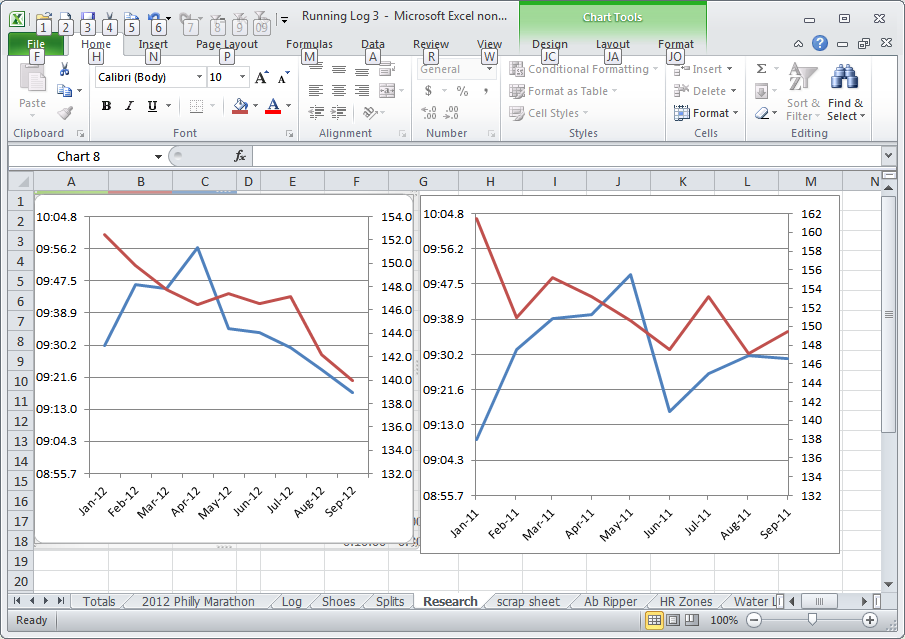Expand the font size dropdown
Image resolution: width=905 pixels, height=639 pixels.
242,78
